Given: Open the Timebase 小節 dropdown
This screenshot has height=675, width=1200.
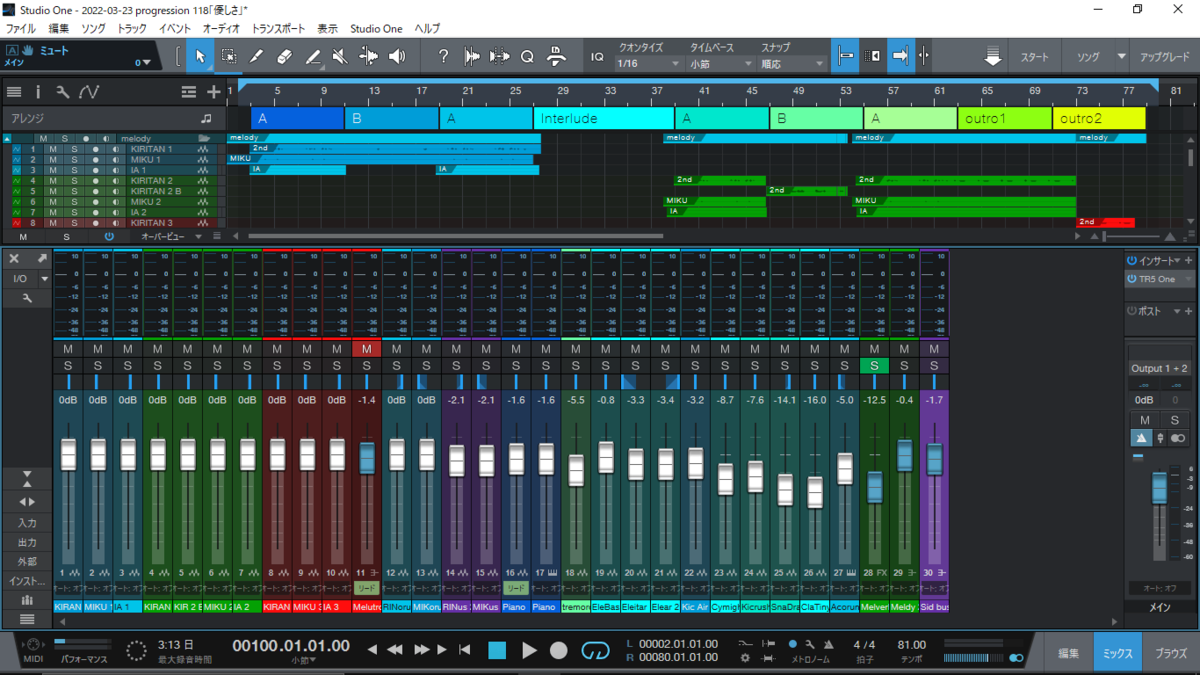Looking at the screenshot, I should point(719,64).
